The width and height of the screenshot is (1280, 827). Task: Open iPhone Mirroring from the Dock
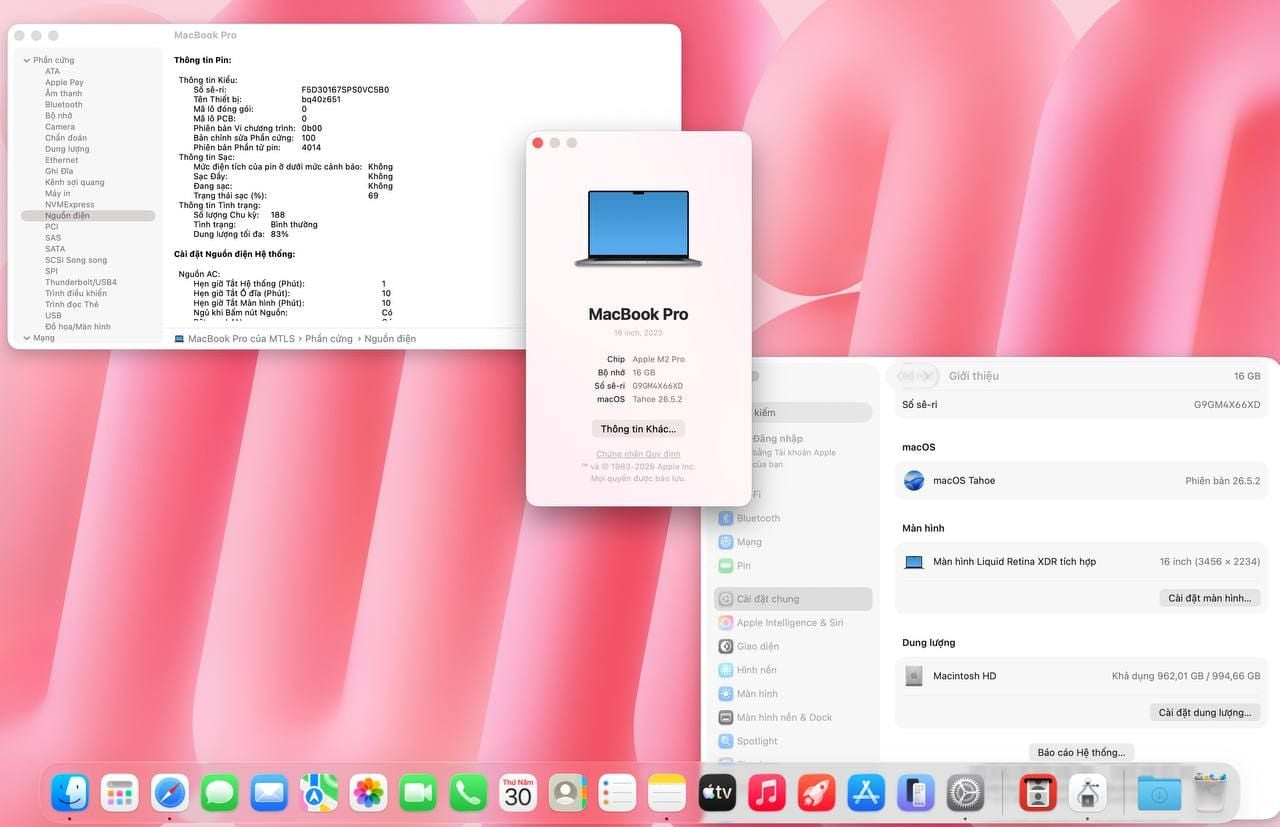[916, 793]
